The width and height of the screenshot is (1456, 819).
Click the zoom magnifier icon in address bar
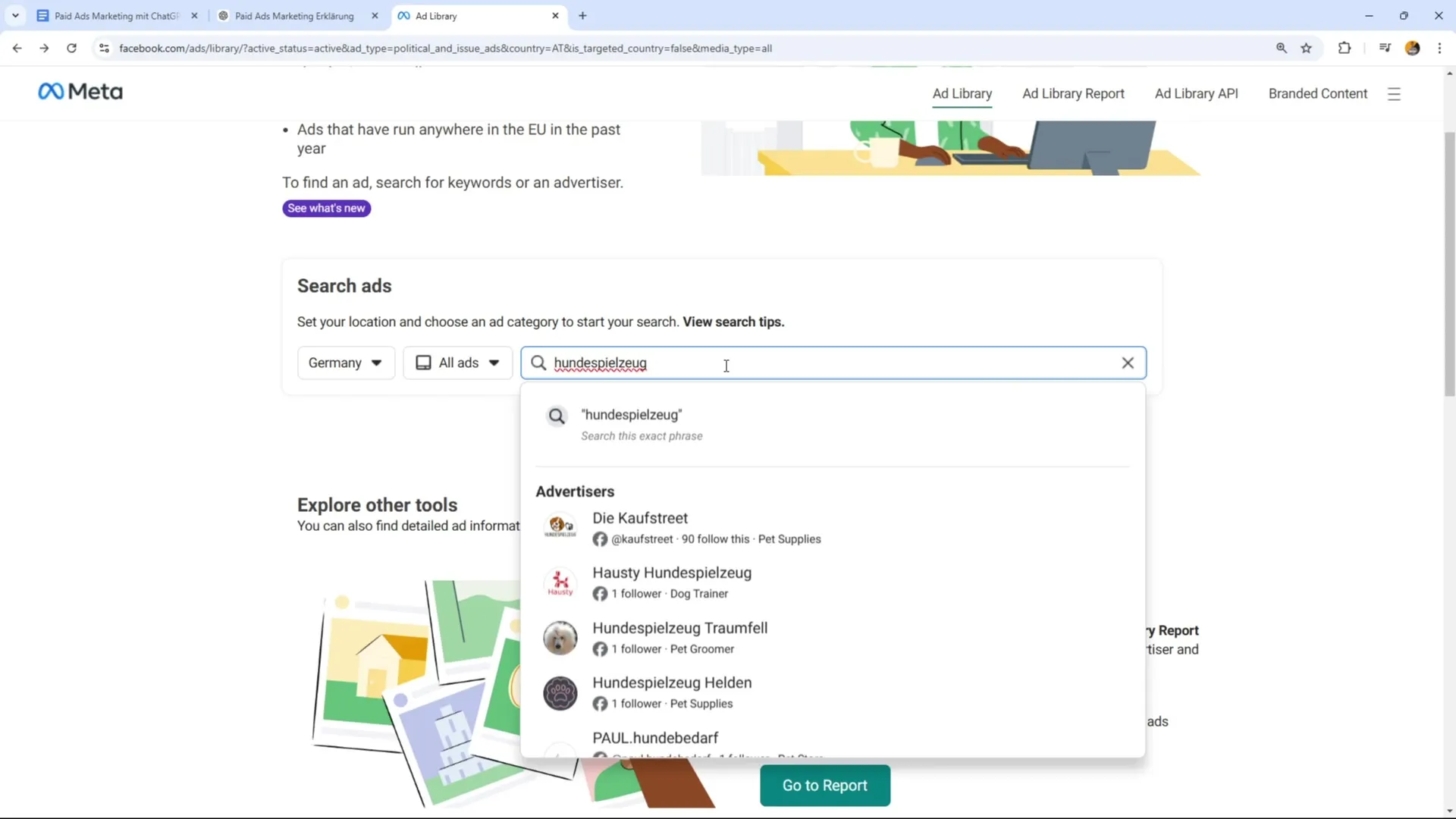tap(1282, 48)
